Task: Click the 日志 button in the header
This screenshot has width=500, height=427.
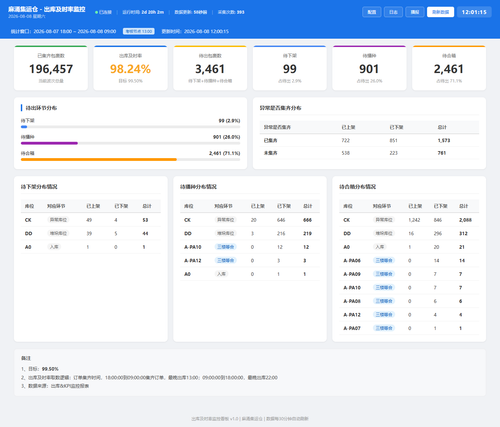Action: (x=393, y=12)
